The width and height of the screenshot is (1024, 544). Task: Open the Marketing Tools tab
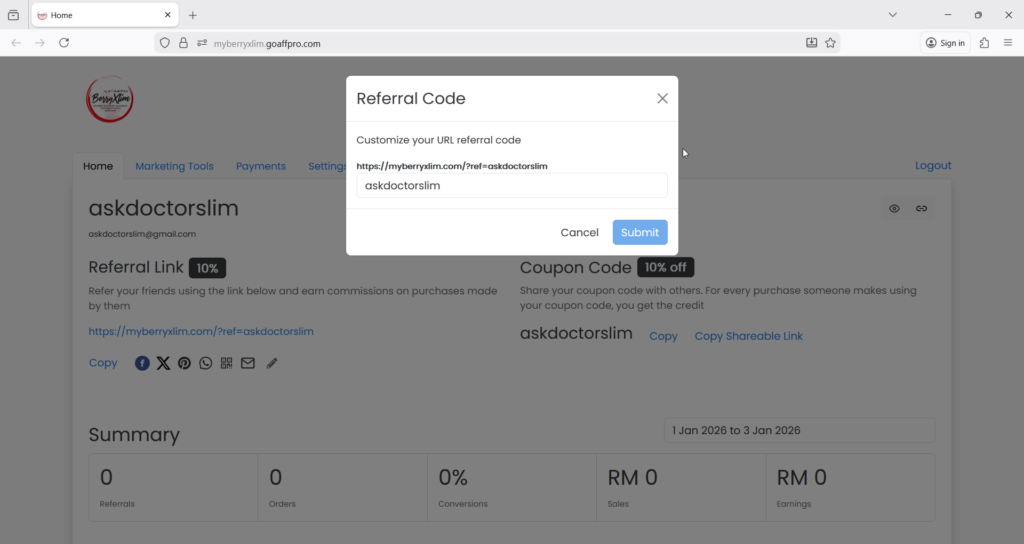coord(174,166)
